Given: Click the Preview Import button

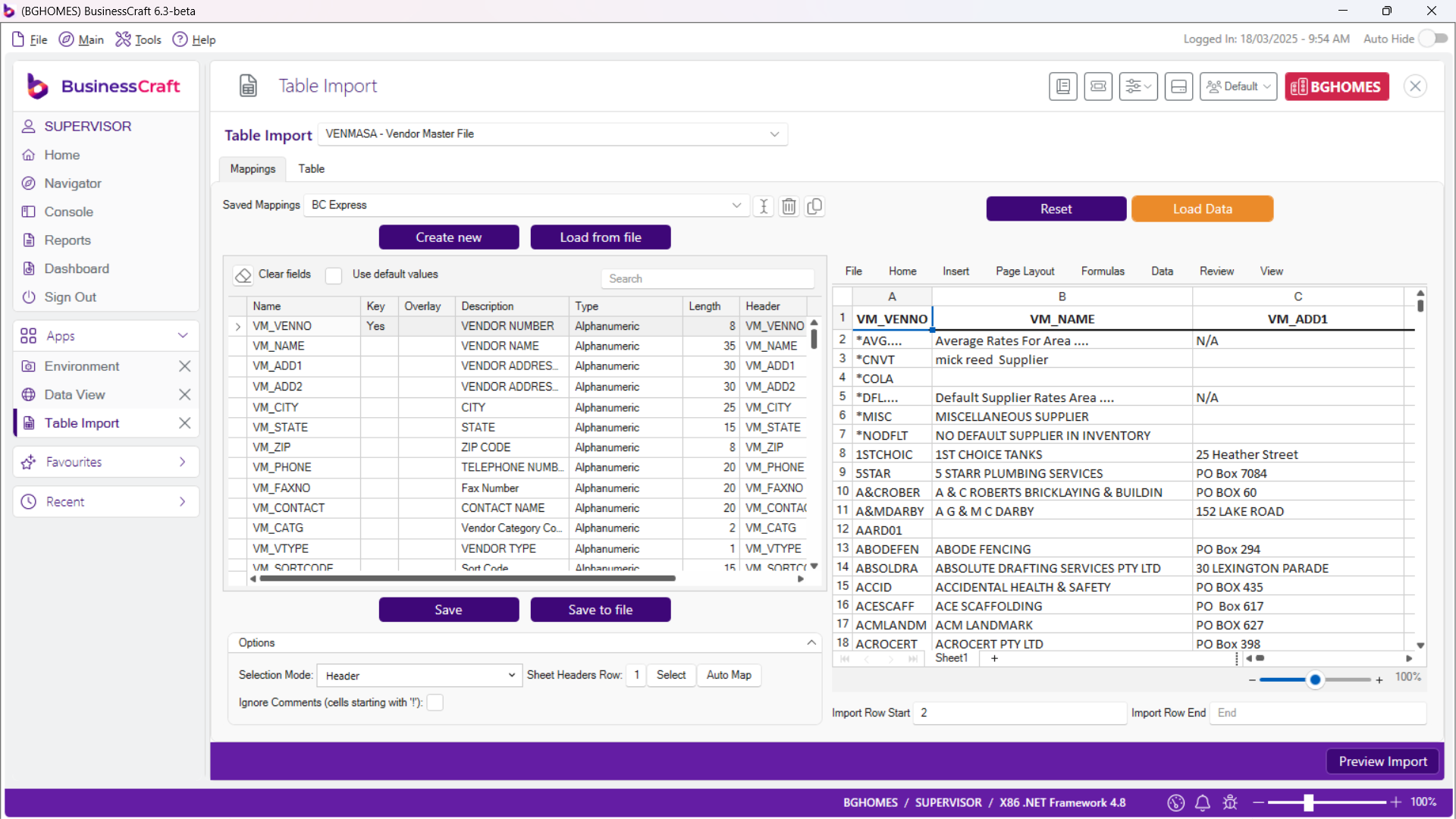Looking at the screenshot, I should [x=1382, y=761].
